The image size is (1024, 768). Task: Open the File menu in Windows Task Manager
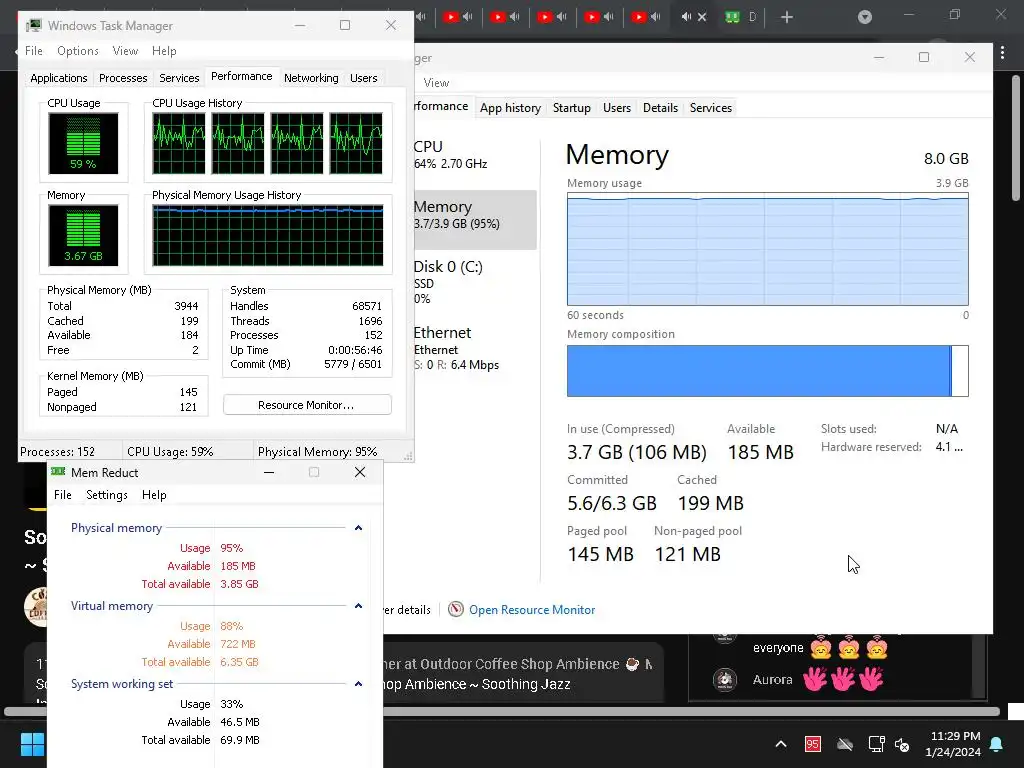pyautogui.click(x=33, y=51)
